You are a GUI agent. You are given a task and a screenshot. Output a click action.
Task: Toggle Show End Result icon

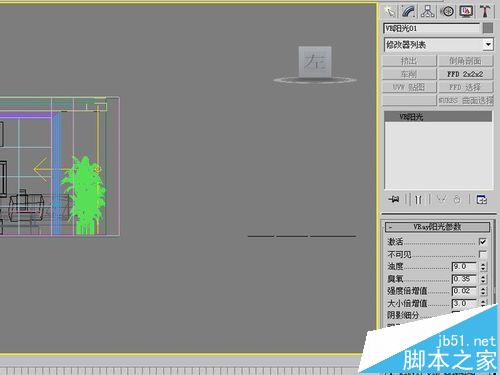pos(418,199)
